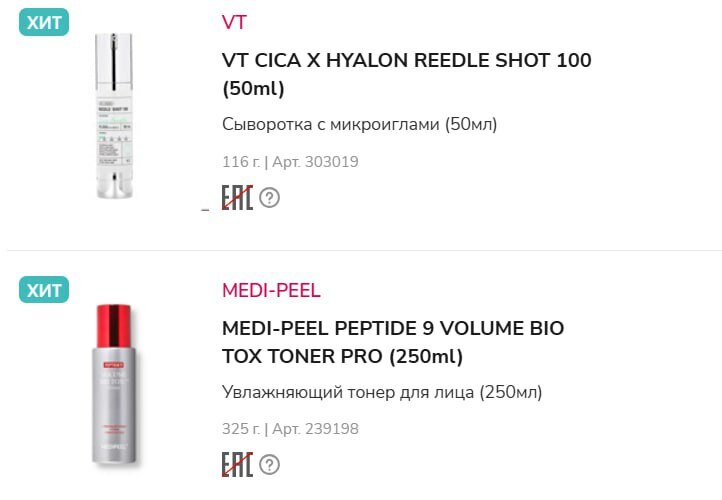Click description 'Сыворотка с микроиглами (50мл)'
The width and height of the screenshot is (722, 500).
click(x=359, y=125)
